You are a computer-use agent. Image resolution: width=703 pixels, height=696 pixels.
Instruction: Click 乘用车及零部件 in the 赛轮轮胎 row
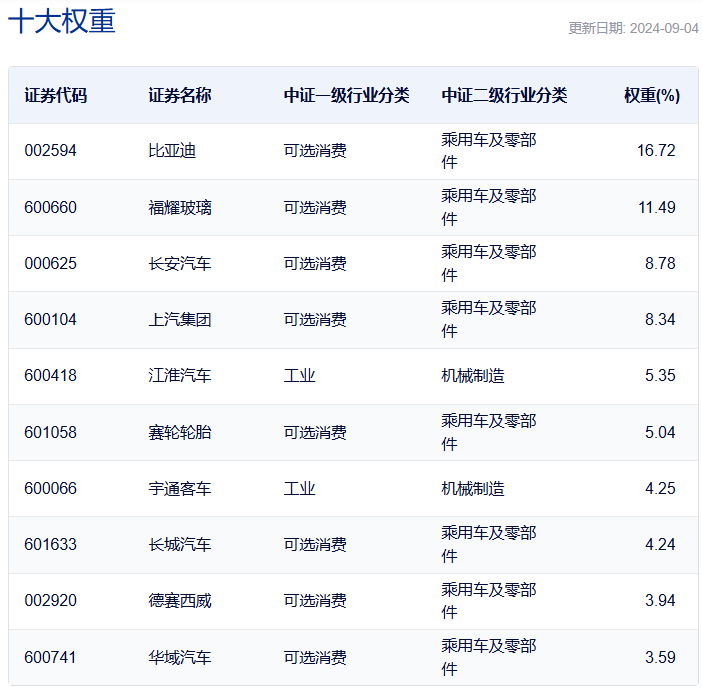click(489, 433)
